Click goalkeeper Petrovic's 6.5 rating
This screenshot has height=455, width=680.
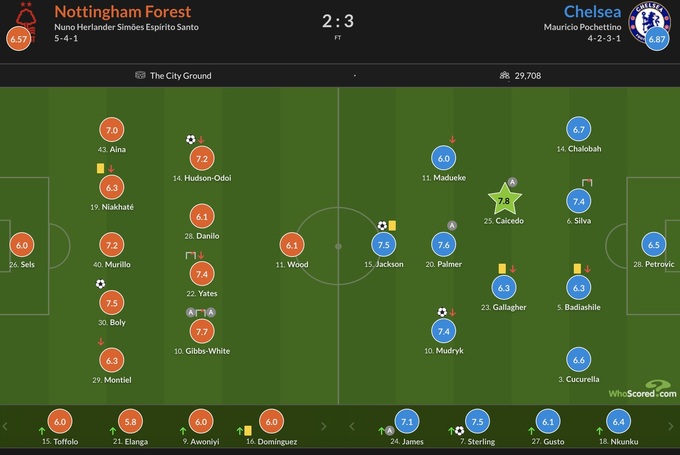coord(654,245)
